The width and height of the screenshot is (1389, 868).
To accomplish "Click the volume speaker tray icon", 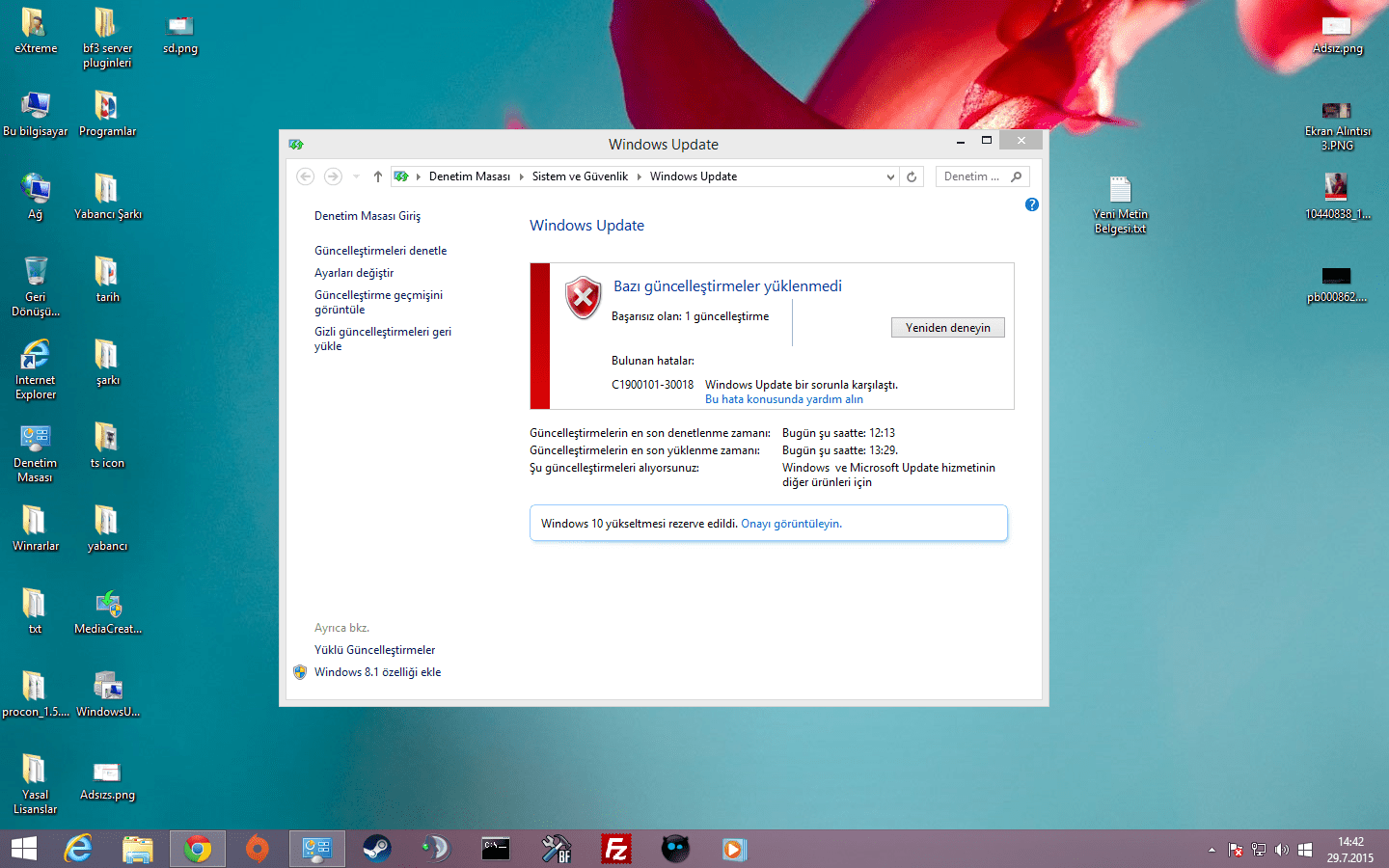I will pos(1281,850).
